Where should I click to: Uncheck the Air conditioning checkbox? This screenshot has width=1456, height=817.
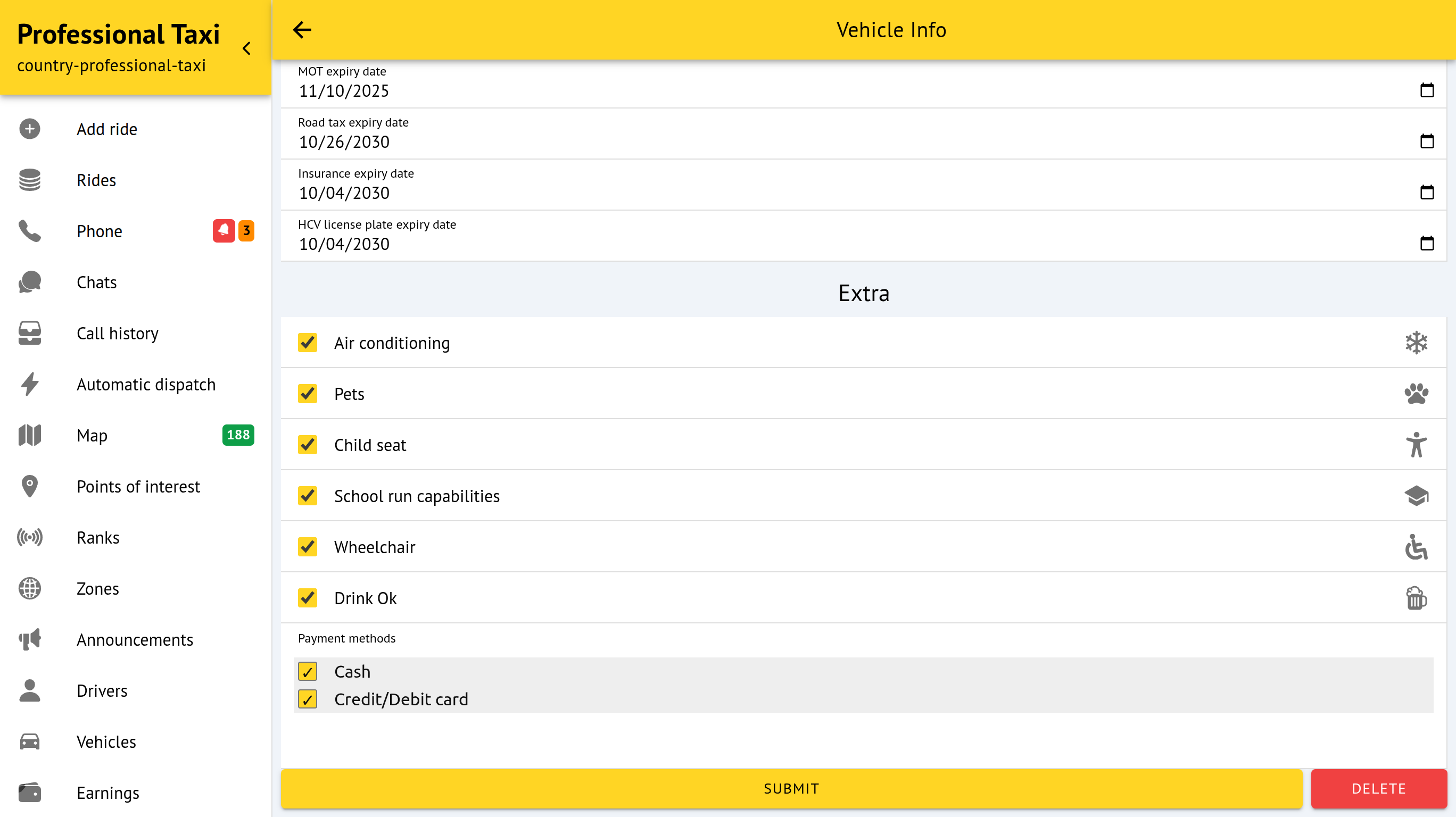pos(308,343)
